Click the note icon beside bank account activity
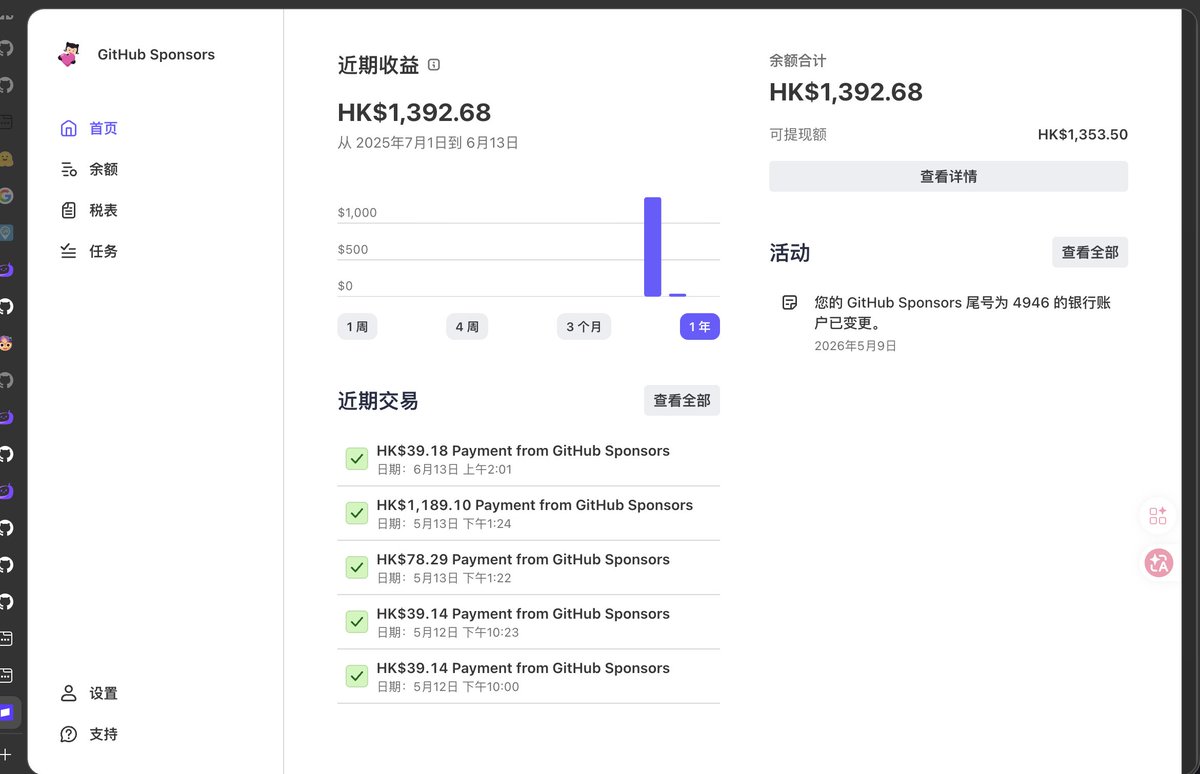This screenshot has width=1200, height=774. [790, 303]
